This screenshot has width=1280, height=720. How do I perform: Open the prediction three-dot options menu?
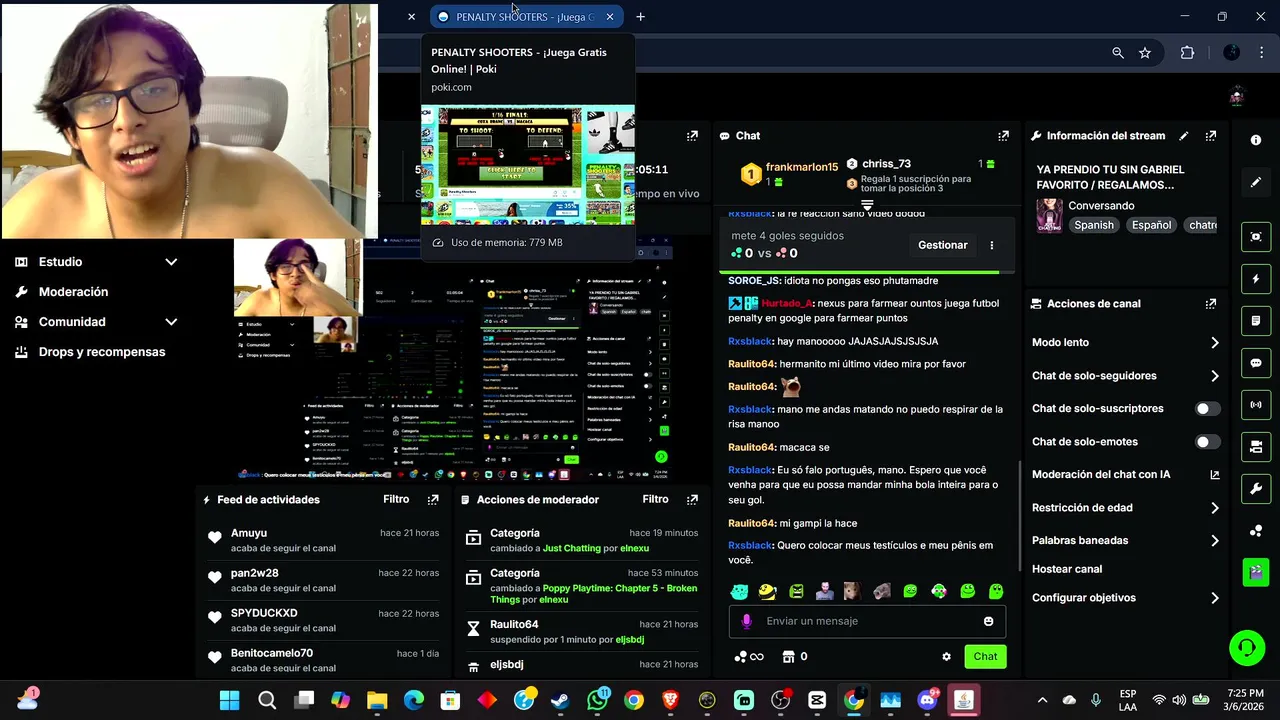tap(992, 245)
